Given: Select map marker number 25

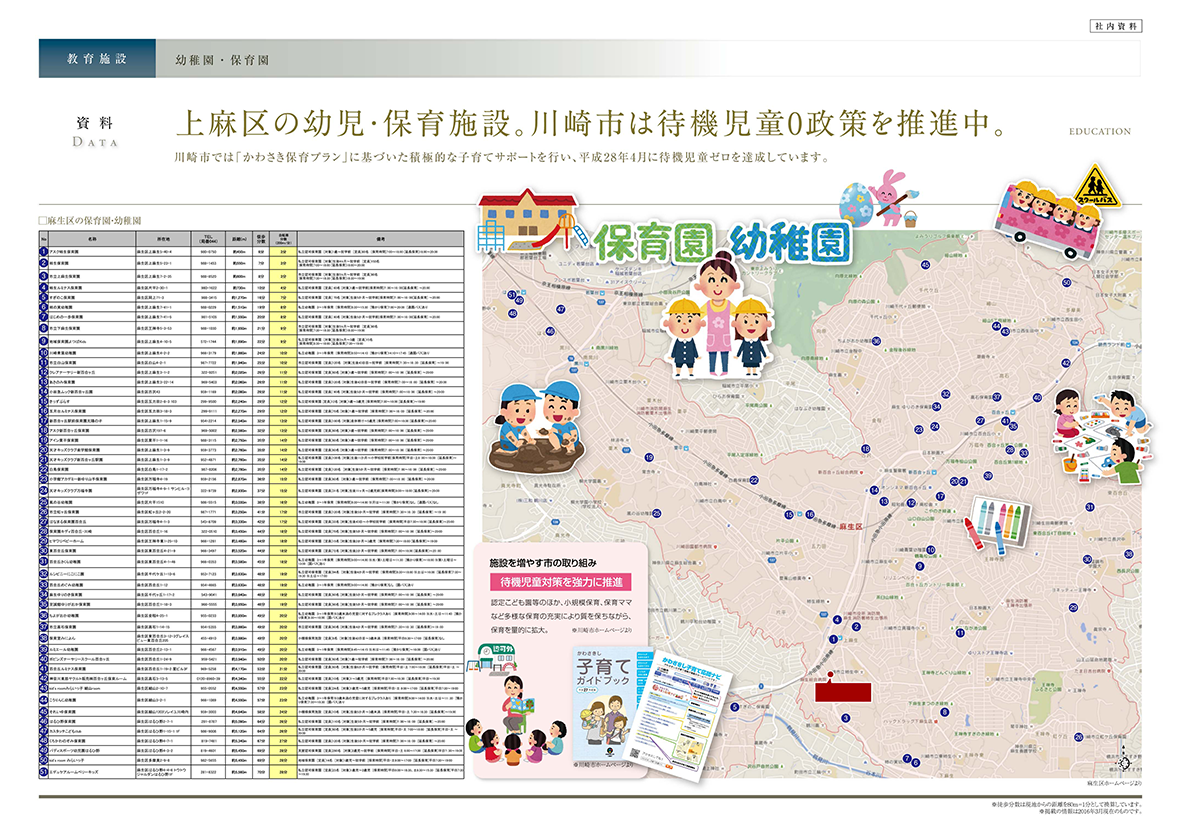Looking at the screenshot, I should pyautogui.click(x=656, y=513).
